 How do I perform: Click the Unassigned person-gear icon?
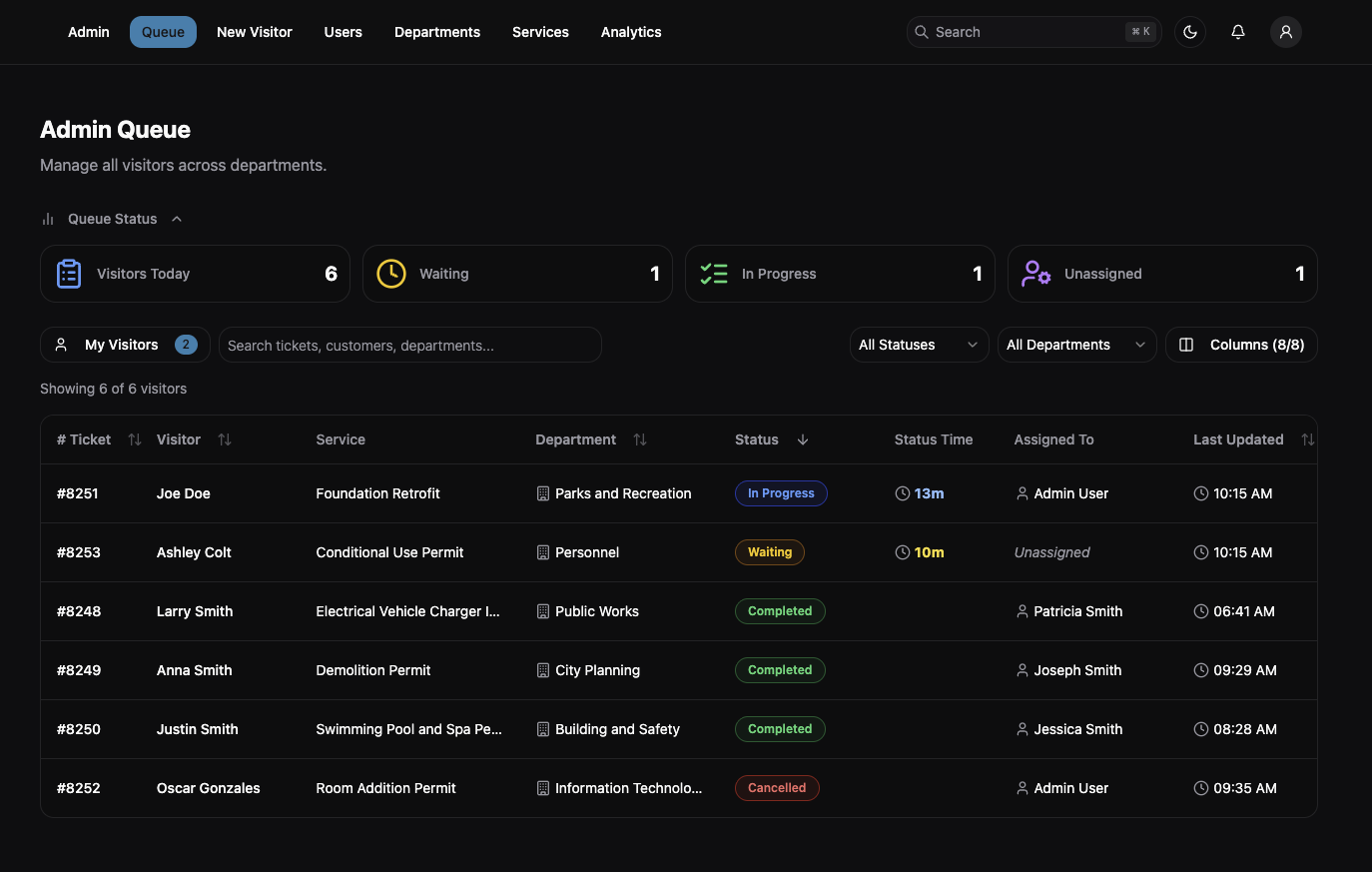[1035, 273]
